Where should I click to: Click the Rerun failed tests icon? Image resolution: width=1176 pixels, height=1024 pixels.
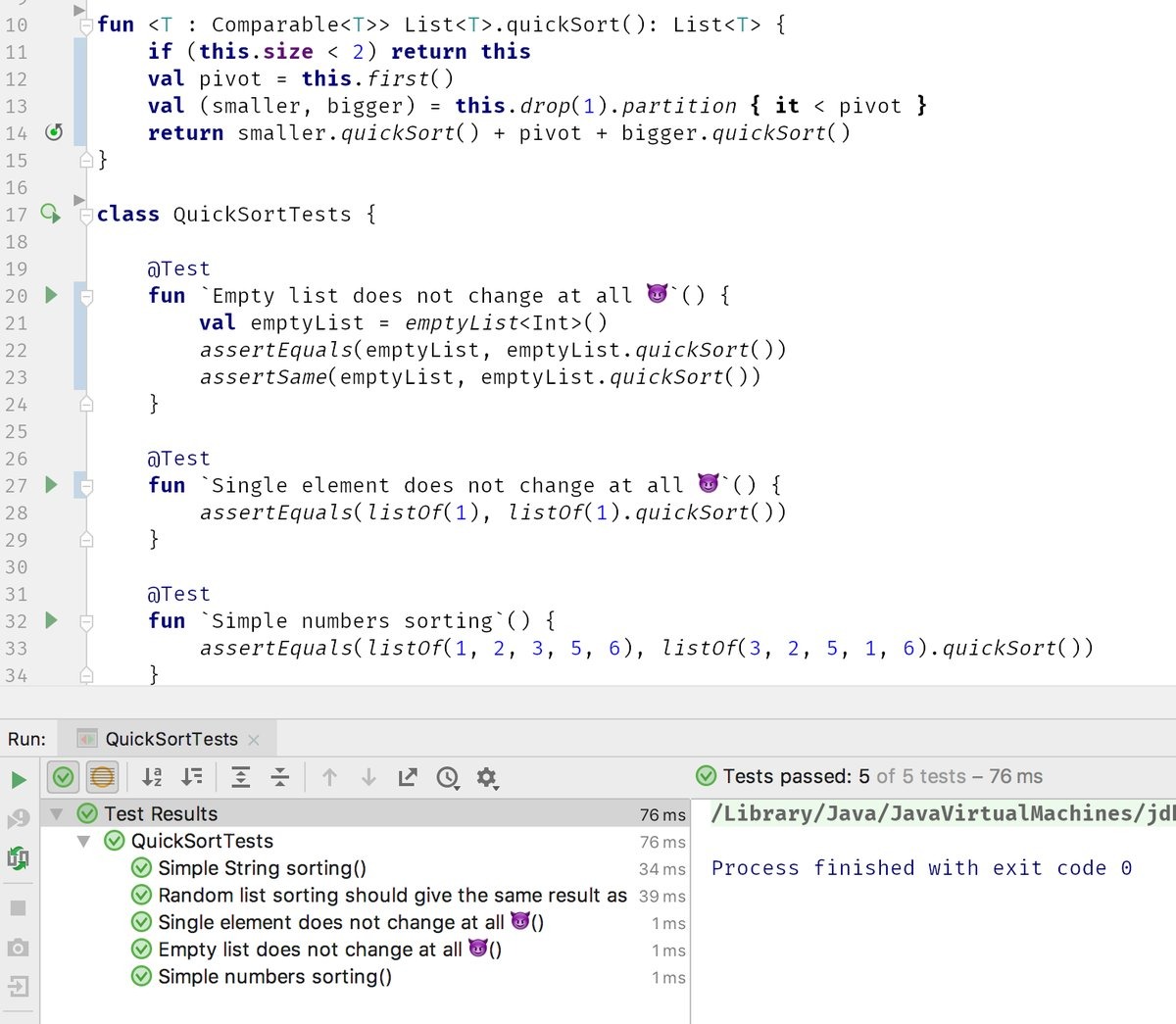[x=18, y=818]
